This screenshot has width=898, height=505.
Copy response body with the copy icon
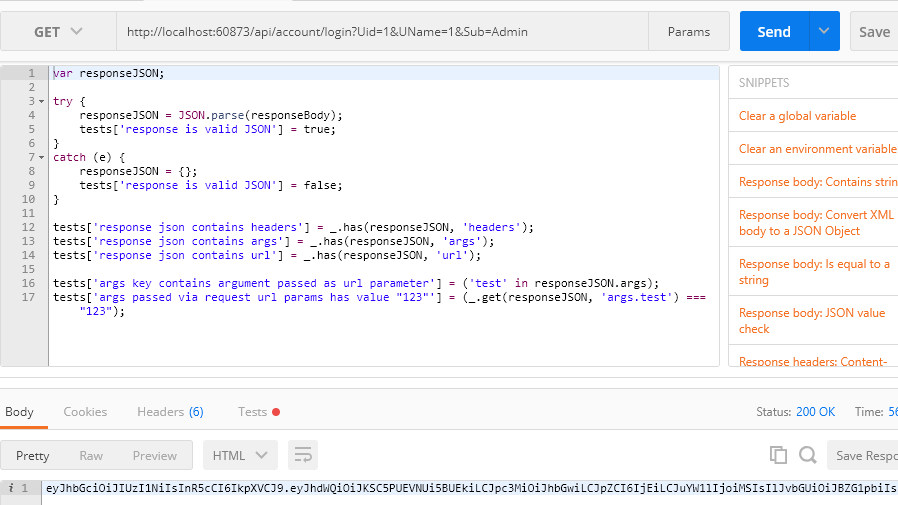click(x=778, y=455)
